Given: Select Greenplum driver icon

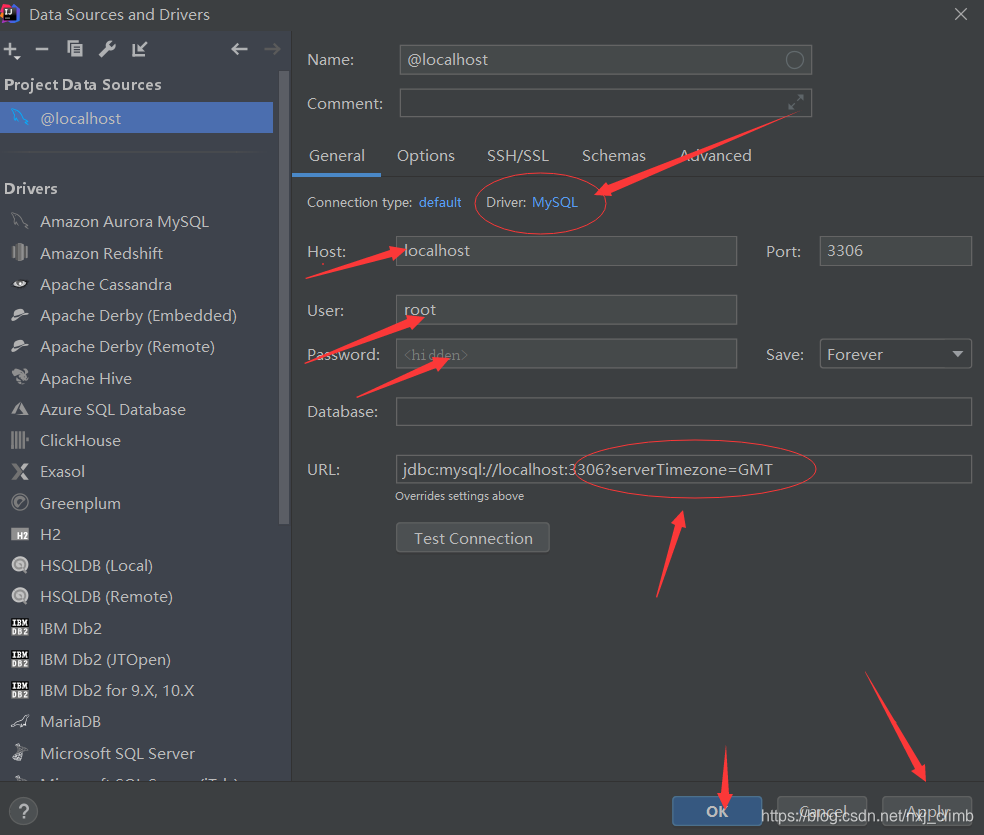Looking at the screenshot, I should 20,503.
